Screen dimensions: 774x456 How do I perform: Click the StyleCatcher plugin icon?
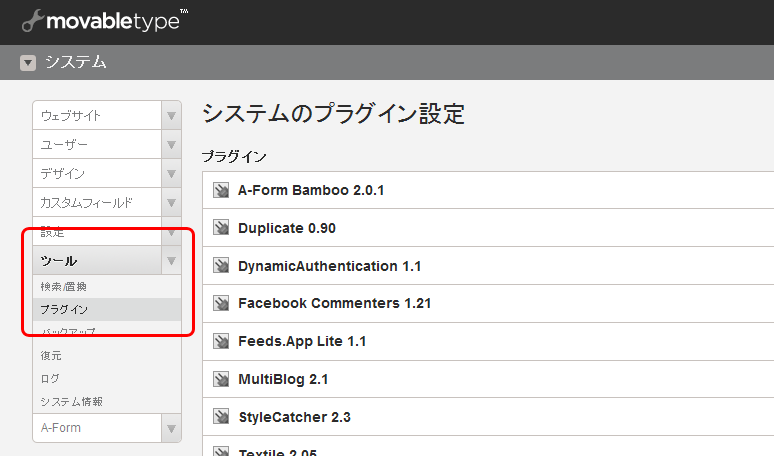coord(221,417)
